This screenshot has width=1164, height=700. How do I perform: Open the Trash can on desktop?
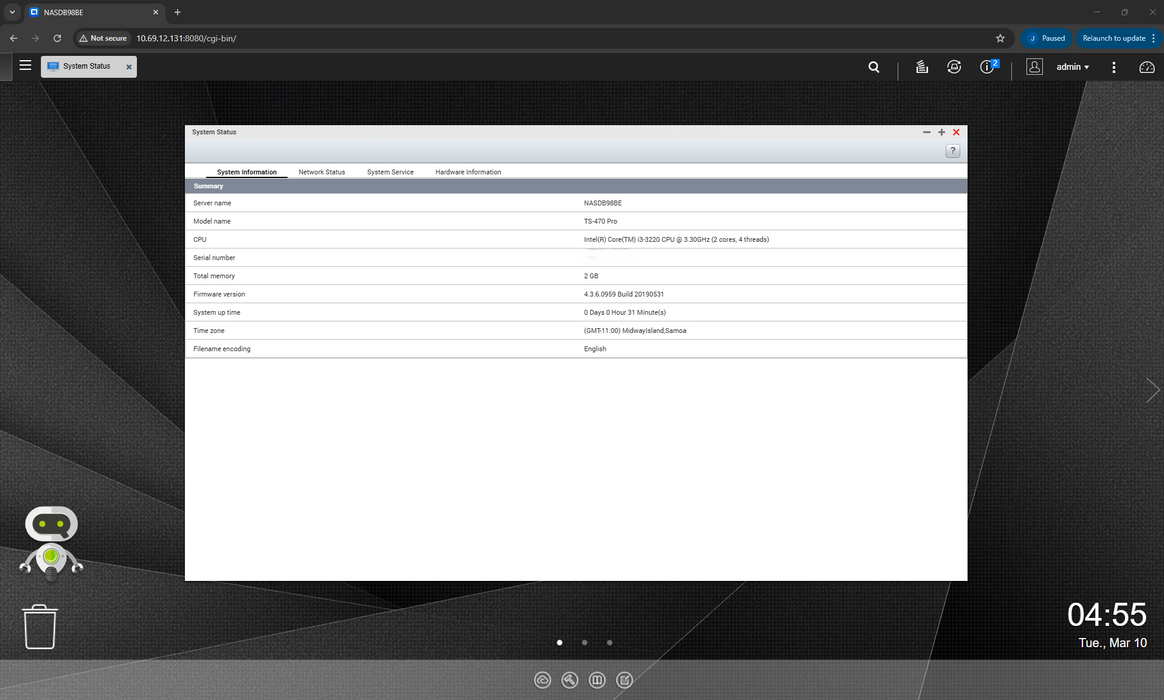click(40, 627)
